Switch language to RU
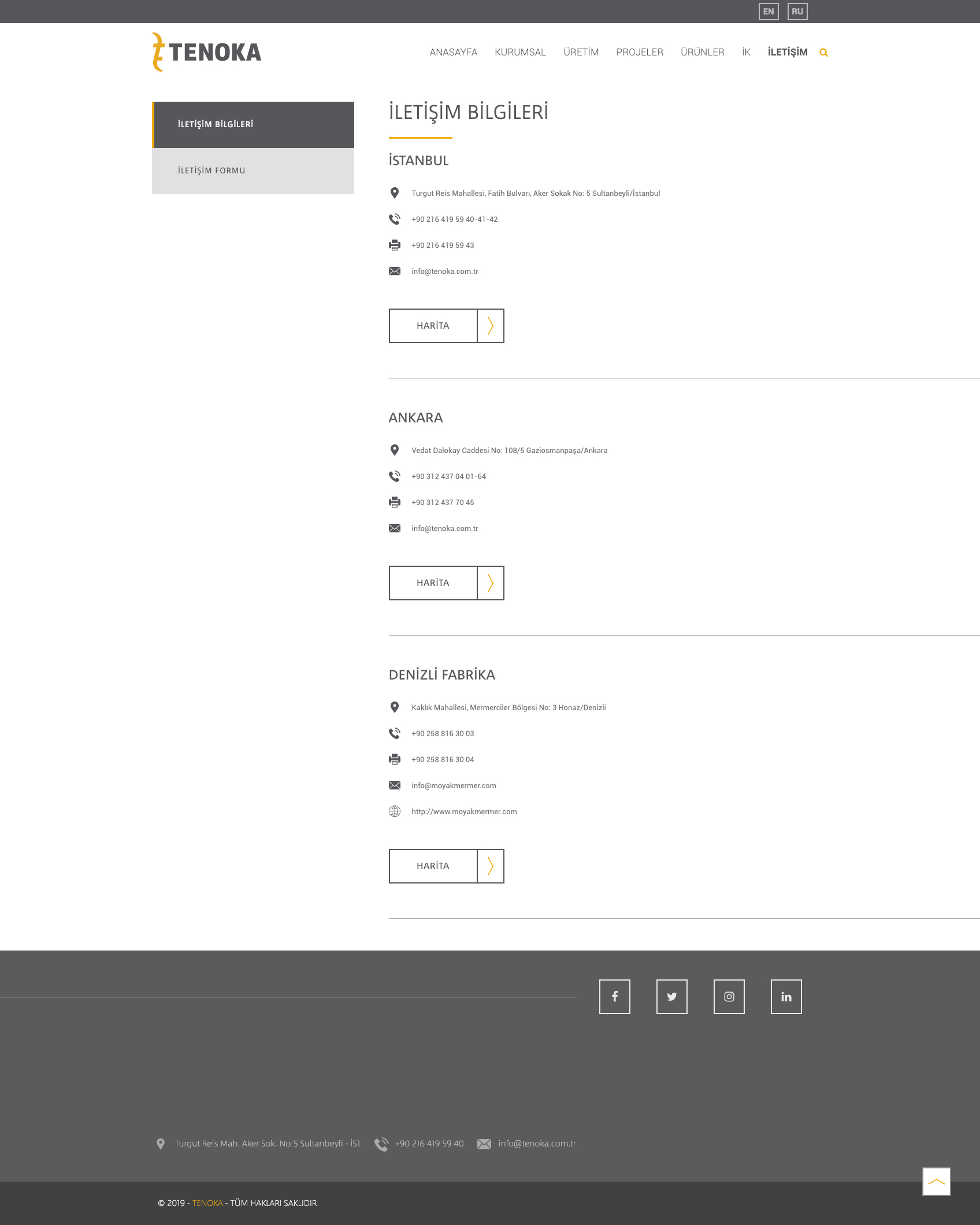Image resolution: width=980 pixels, height=1225 pixels. 797,12
